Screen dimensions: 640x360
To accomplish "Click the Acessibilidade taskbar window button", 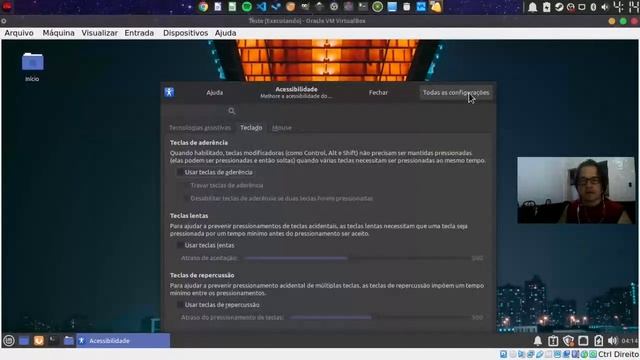I will point(123,340).
